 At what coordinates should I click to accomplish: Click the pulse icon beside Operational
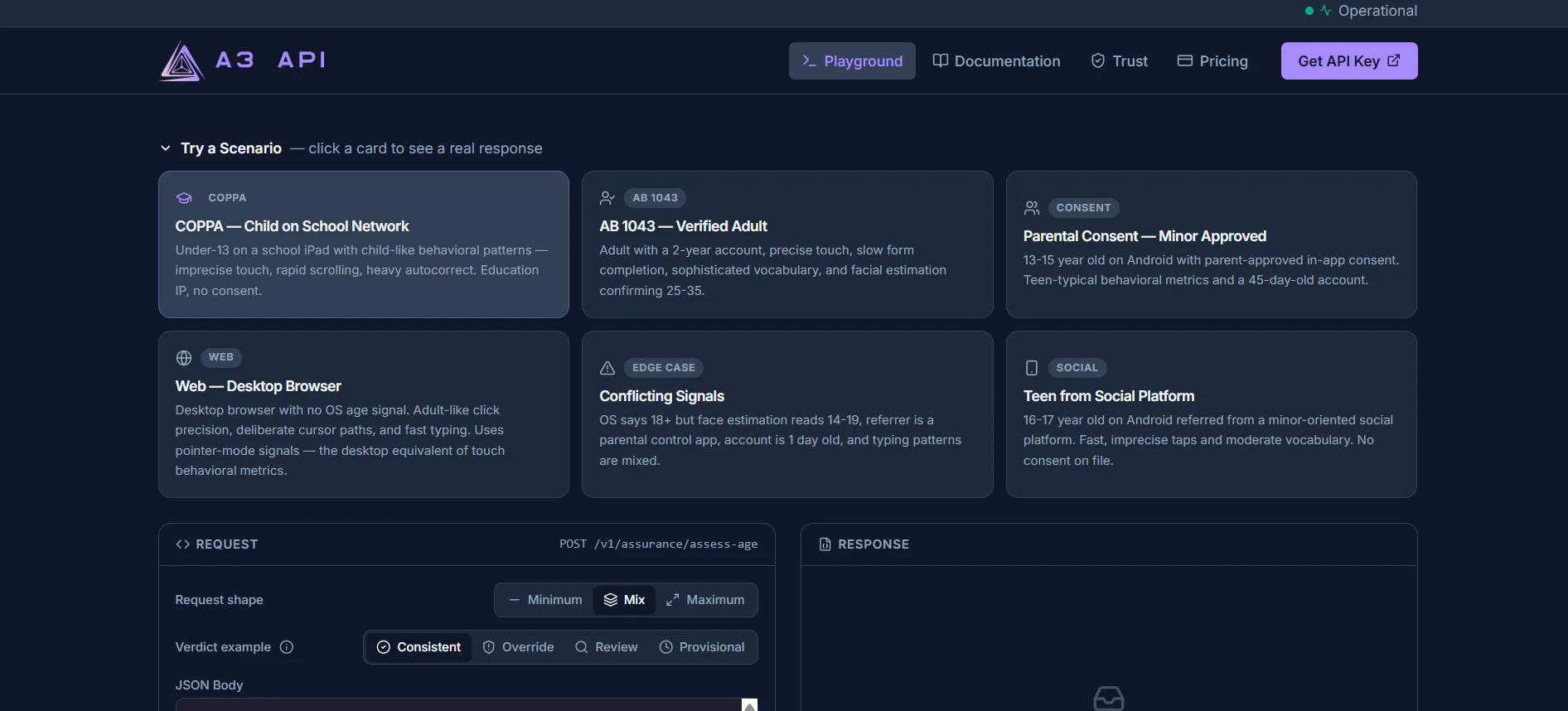coord(1326,11)
